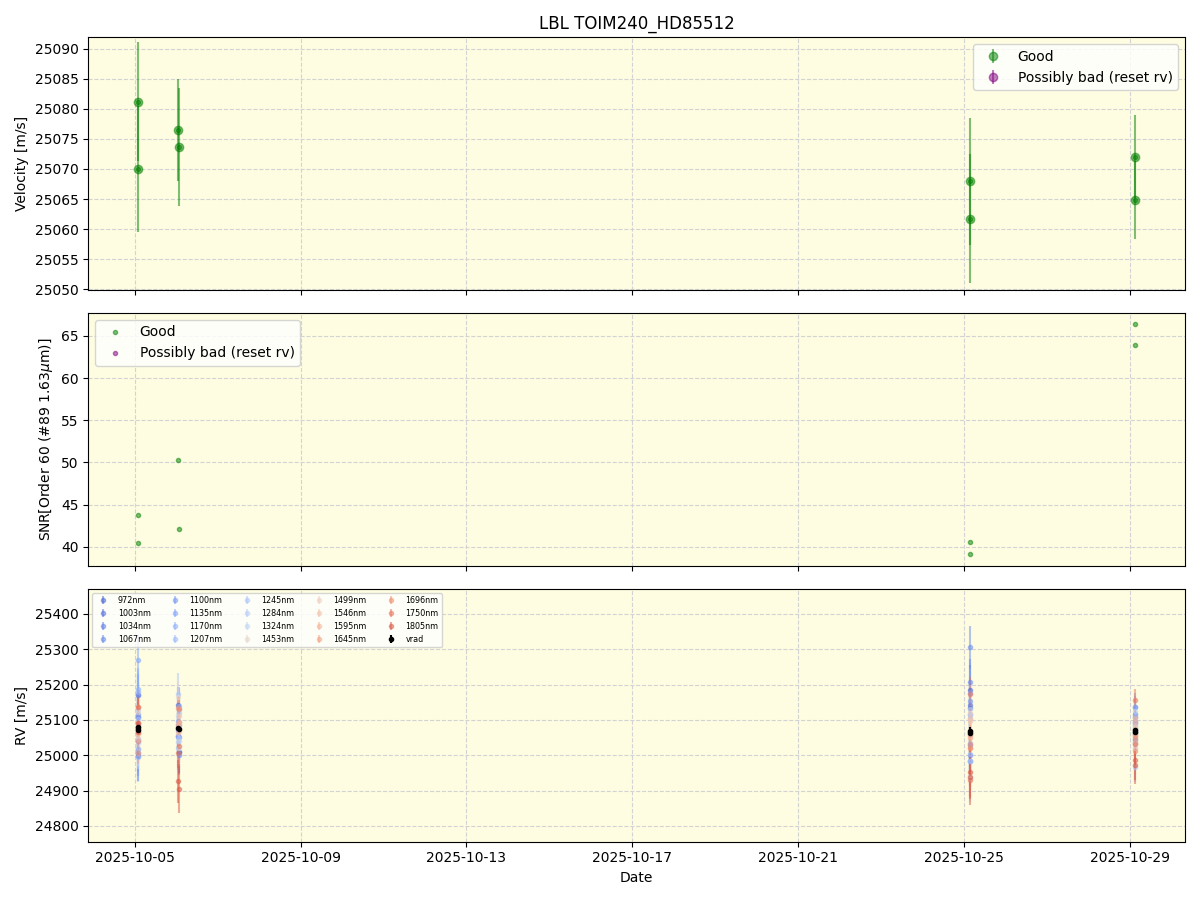This screenshot has height=900, width=1200.
Task: Click the 1805nm legend entry
Action: pyautogui.click(x=412, y=626)
